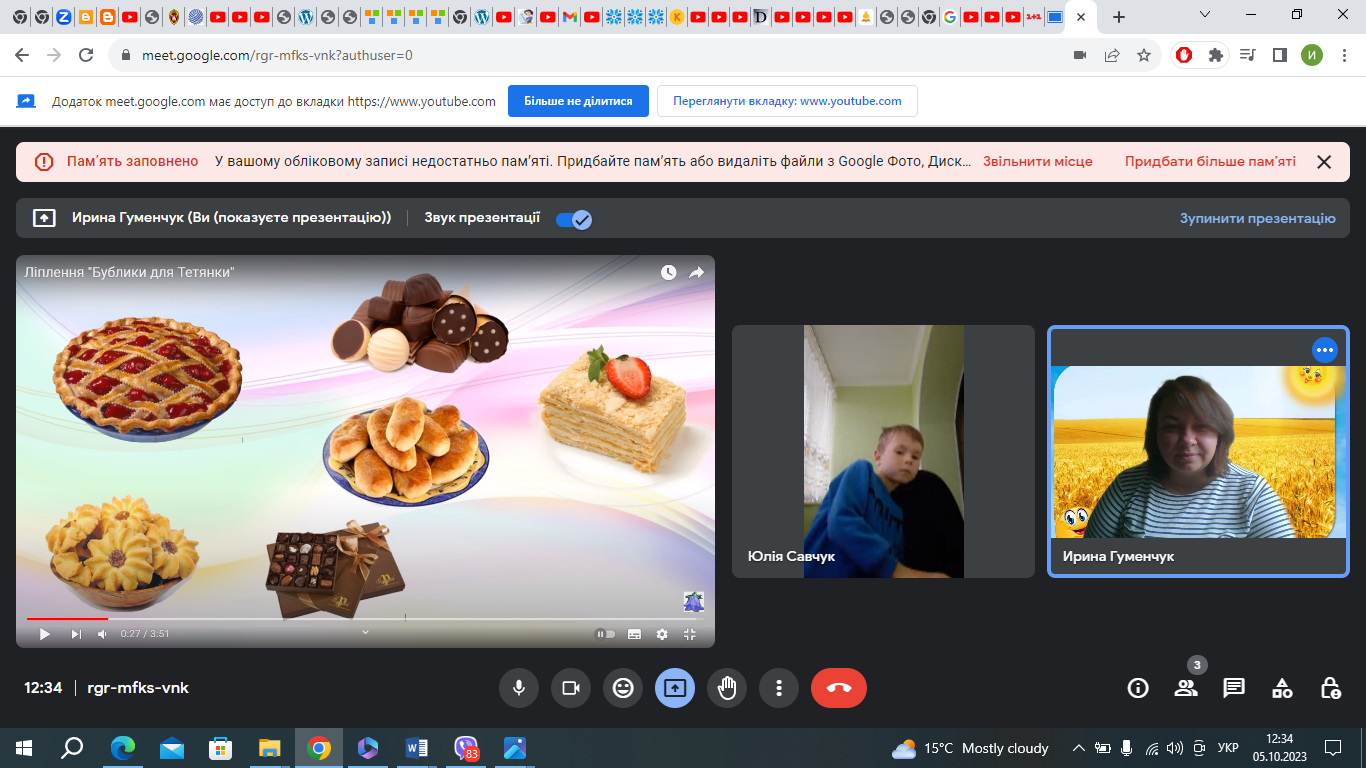Click the УКР language indicator

(1229, 748)
